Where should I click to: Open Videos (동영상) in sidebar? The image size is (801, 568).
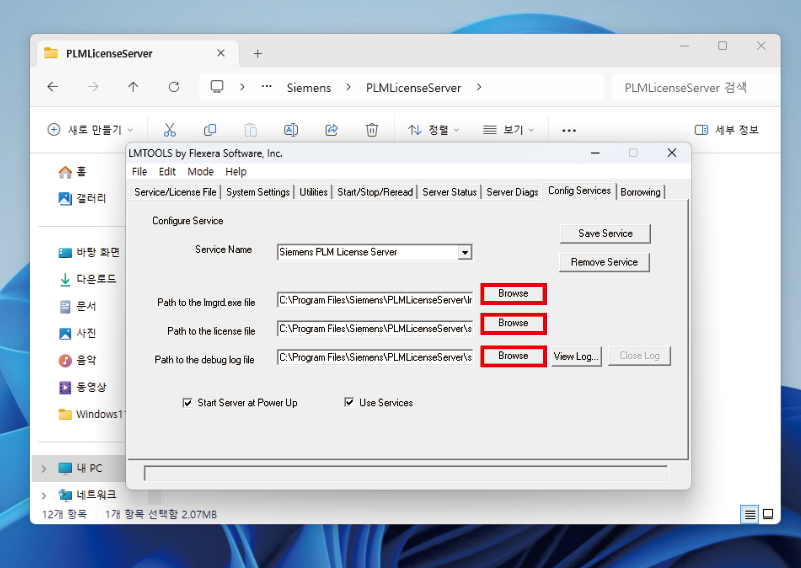coord(82,387)
